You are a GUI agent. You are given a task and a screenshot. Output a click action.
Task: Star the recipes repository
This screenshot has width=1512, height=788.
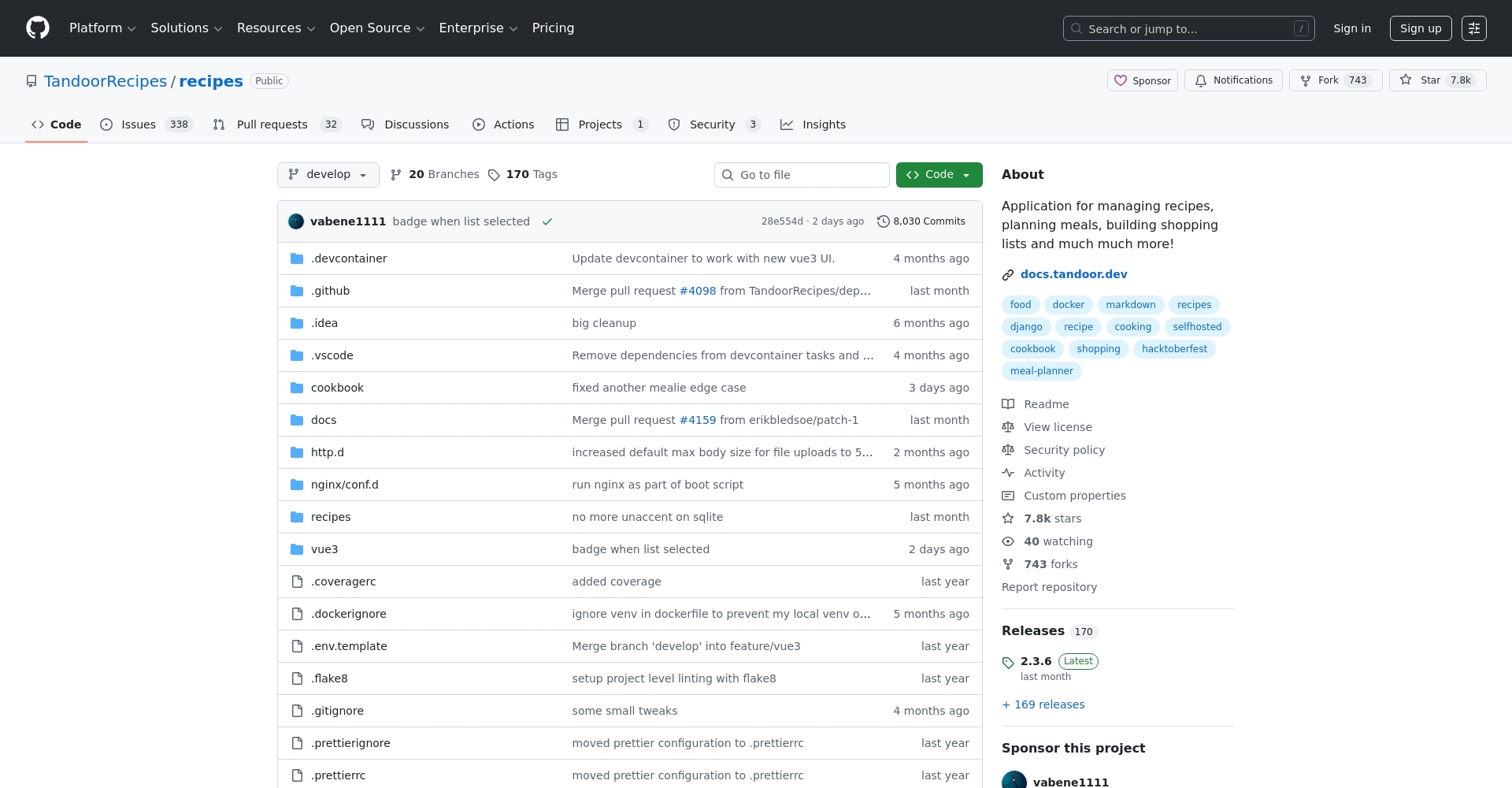(x=1437, y=80)
